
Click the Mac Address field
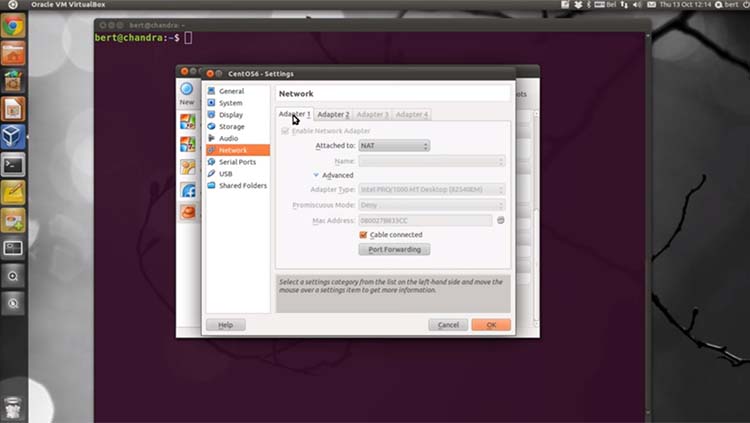click(x=425, y=221)
